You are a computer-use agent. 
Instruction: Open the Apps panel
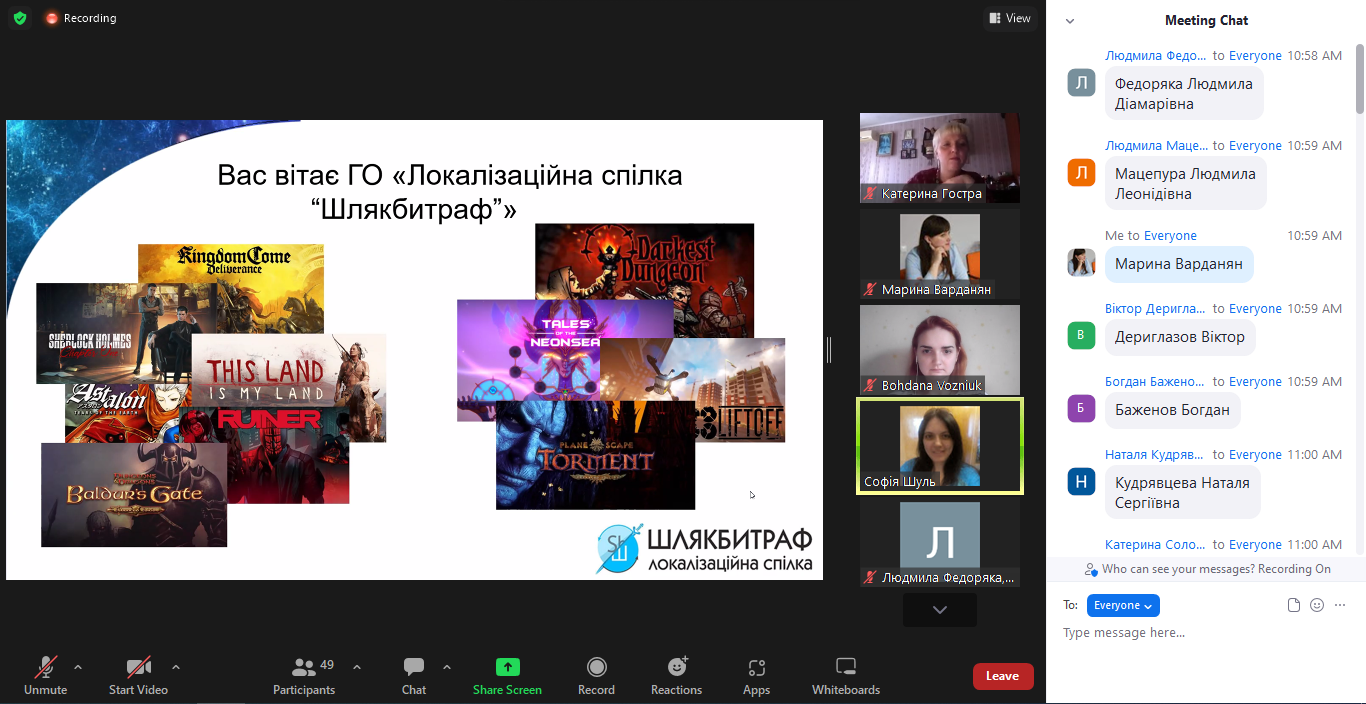pyautogui.click(x=756, y=667)
